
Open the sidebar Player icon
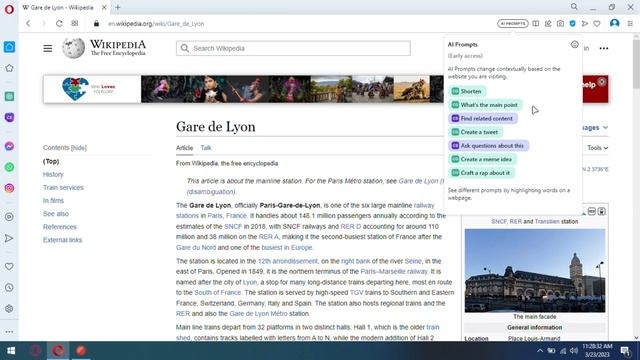(x=9, y=217)
